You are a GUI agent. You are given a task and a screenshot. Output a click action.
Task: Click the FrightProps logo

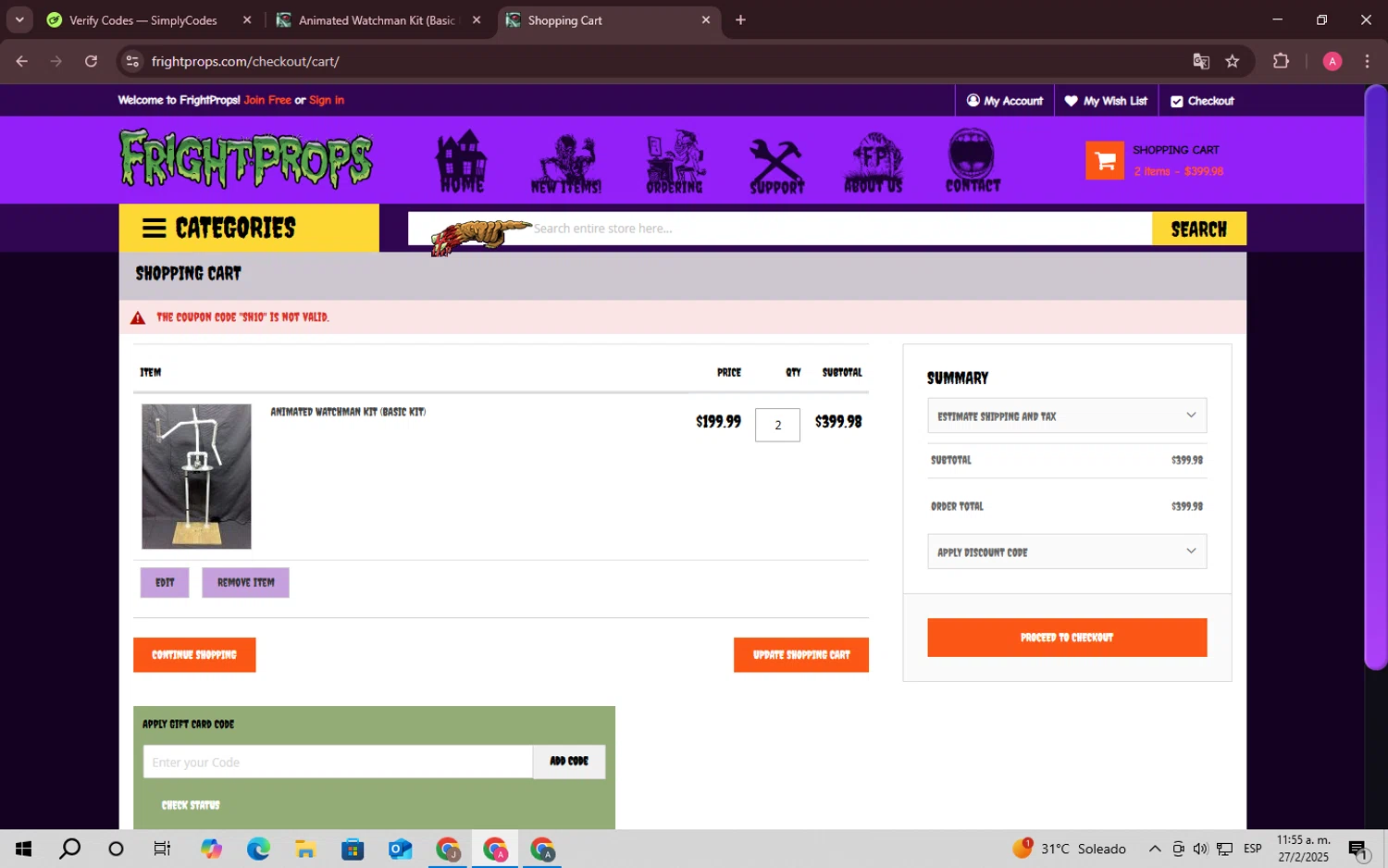click(x=246, y=159)
